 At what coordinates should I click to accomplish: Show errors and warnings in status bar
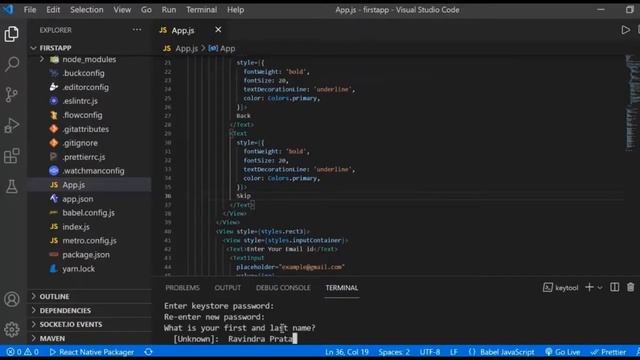coord(22,352)
